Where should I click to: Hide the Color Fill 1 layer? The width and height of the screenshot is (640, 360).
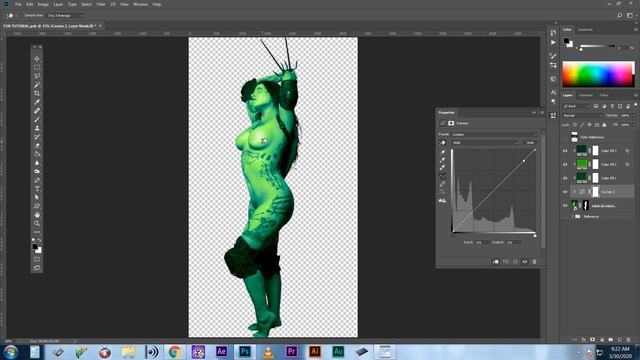[x=565, y=178]
